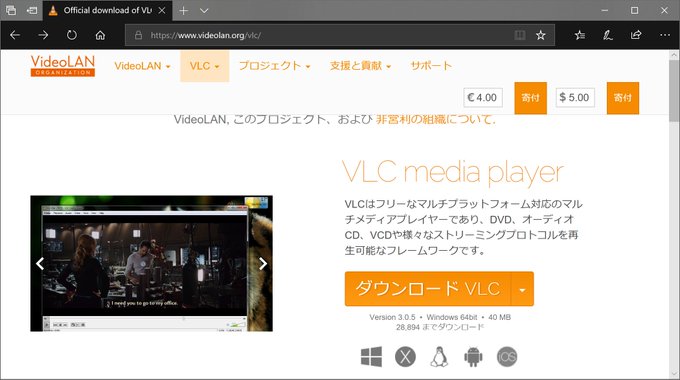The width and height of the screenshot is (680, 380).
Task: Maximize the browser window
Action: point(634,10)
